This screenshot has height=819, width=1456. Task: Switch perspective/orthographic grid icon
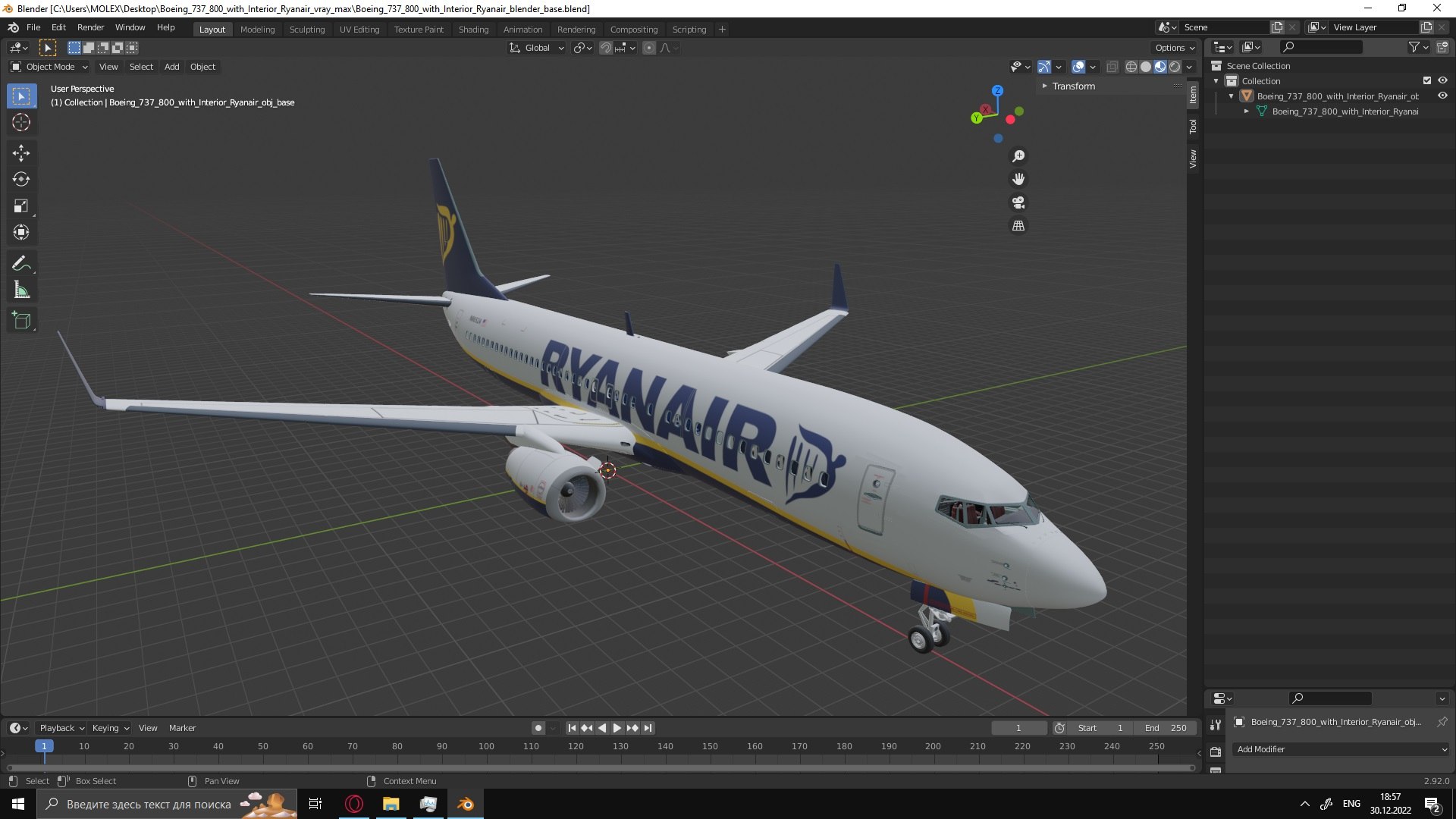1018,226
